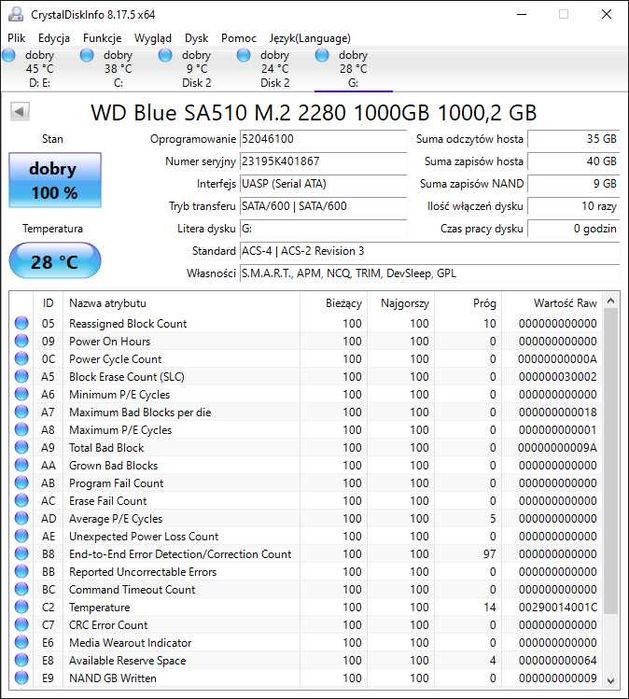
Task: Click status orb for Available Reserve Space
Action: pyautogui.click(x=21, y=660)
